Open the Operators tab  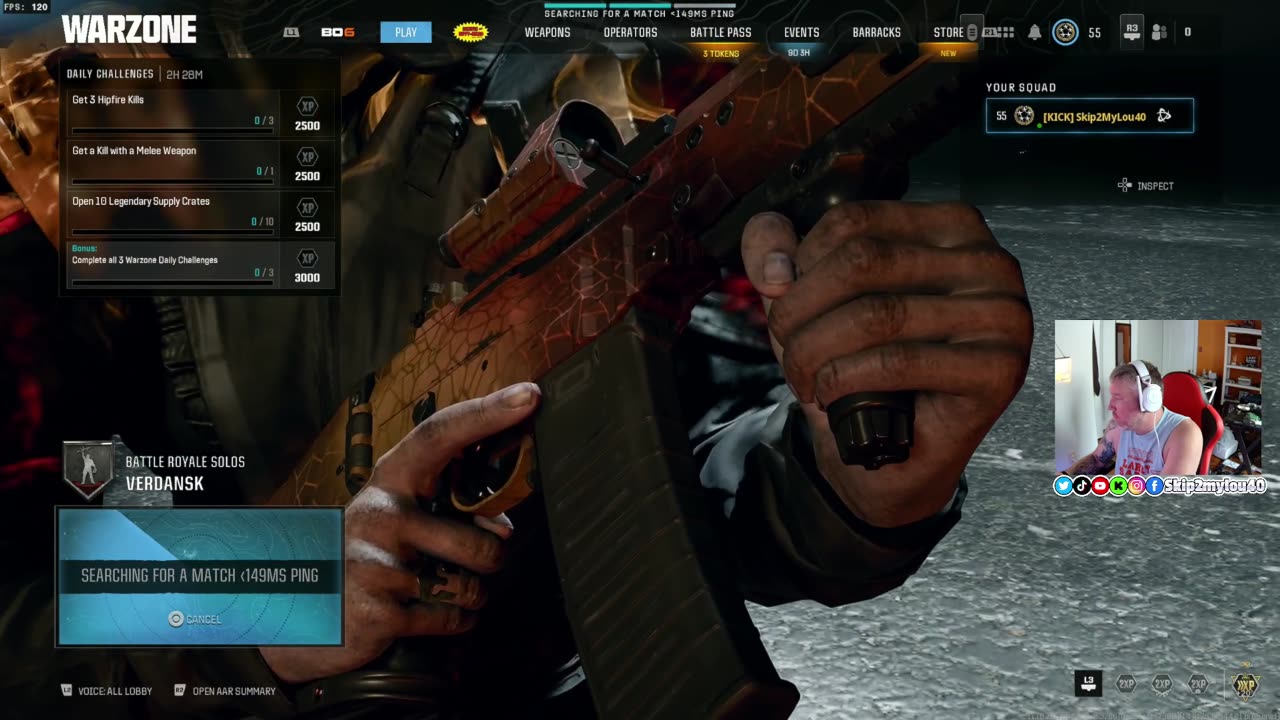click(x=630, y=32)
